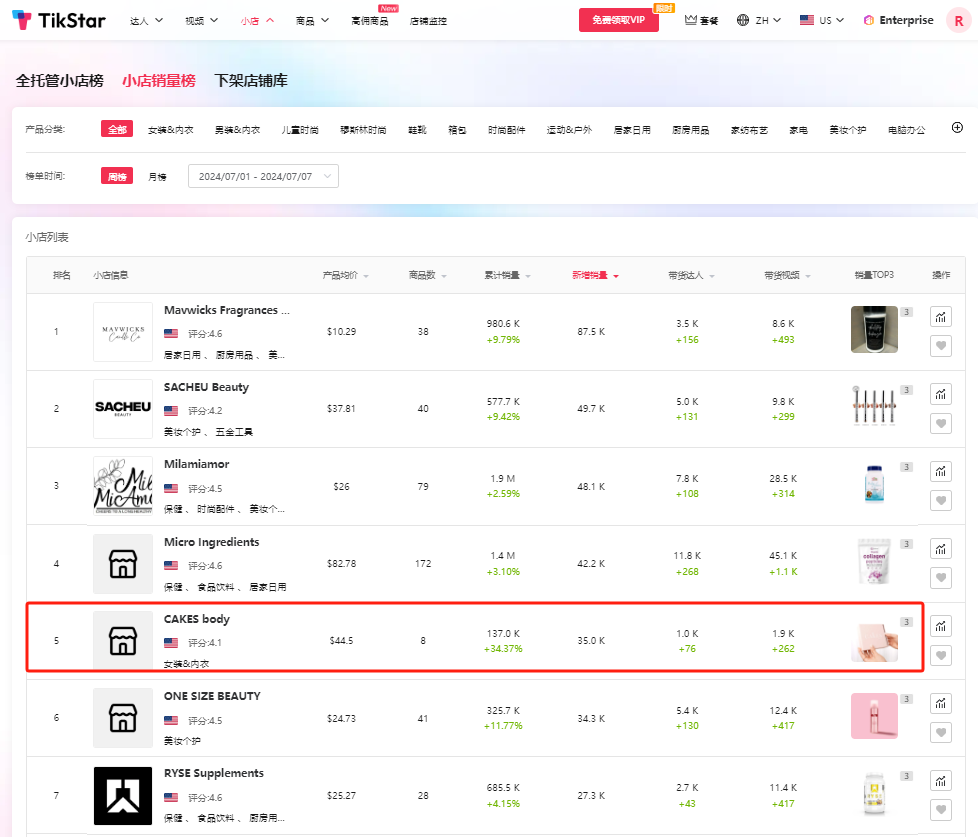Open the 套餐 plans crown icon
Image resolution: width=978 pixels, height=837 pixels.
pos(701,21)
